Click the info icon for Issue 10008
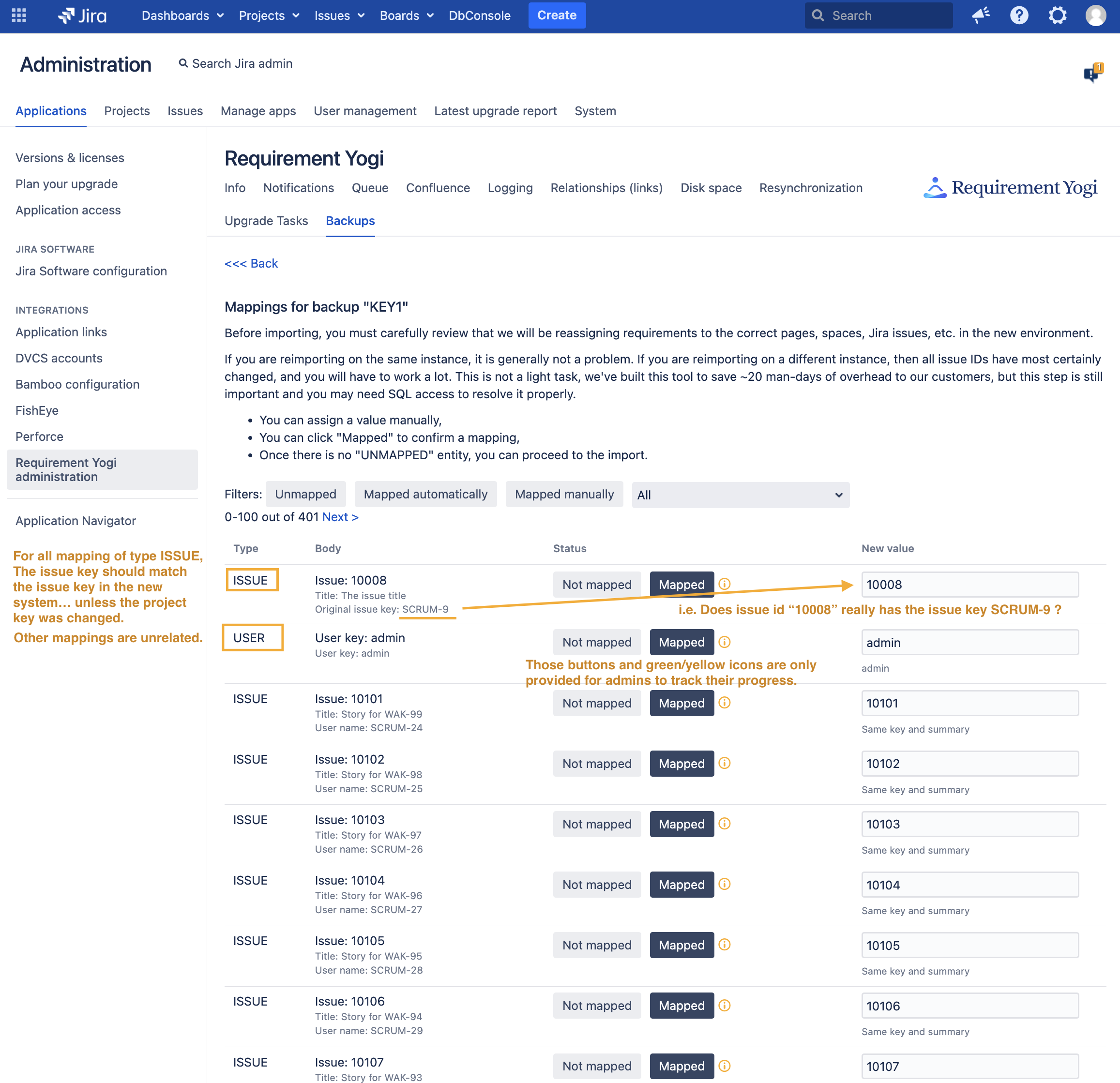1120x1083 pixels. tap(724, 584)
